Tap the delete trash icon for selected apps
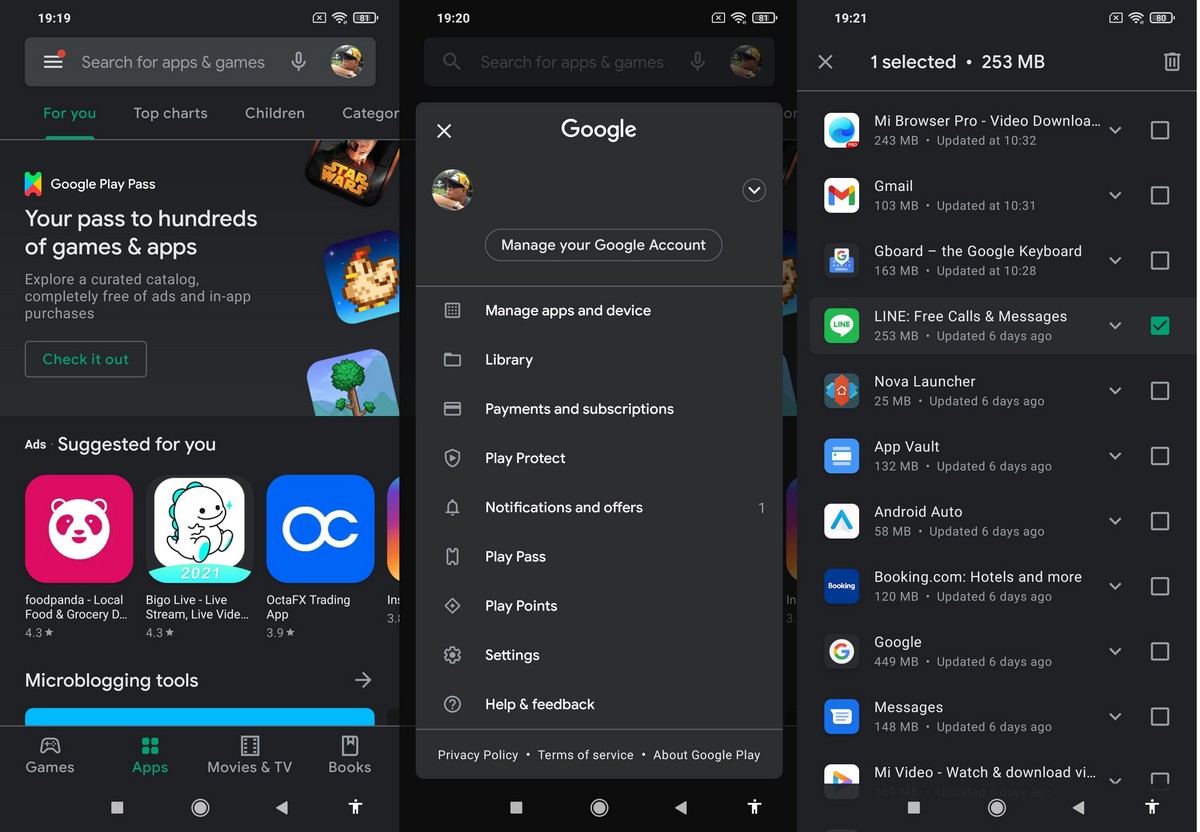1200x832 pixels. click(x=1172, y=62)
